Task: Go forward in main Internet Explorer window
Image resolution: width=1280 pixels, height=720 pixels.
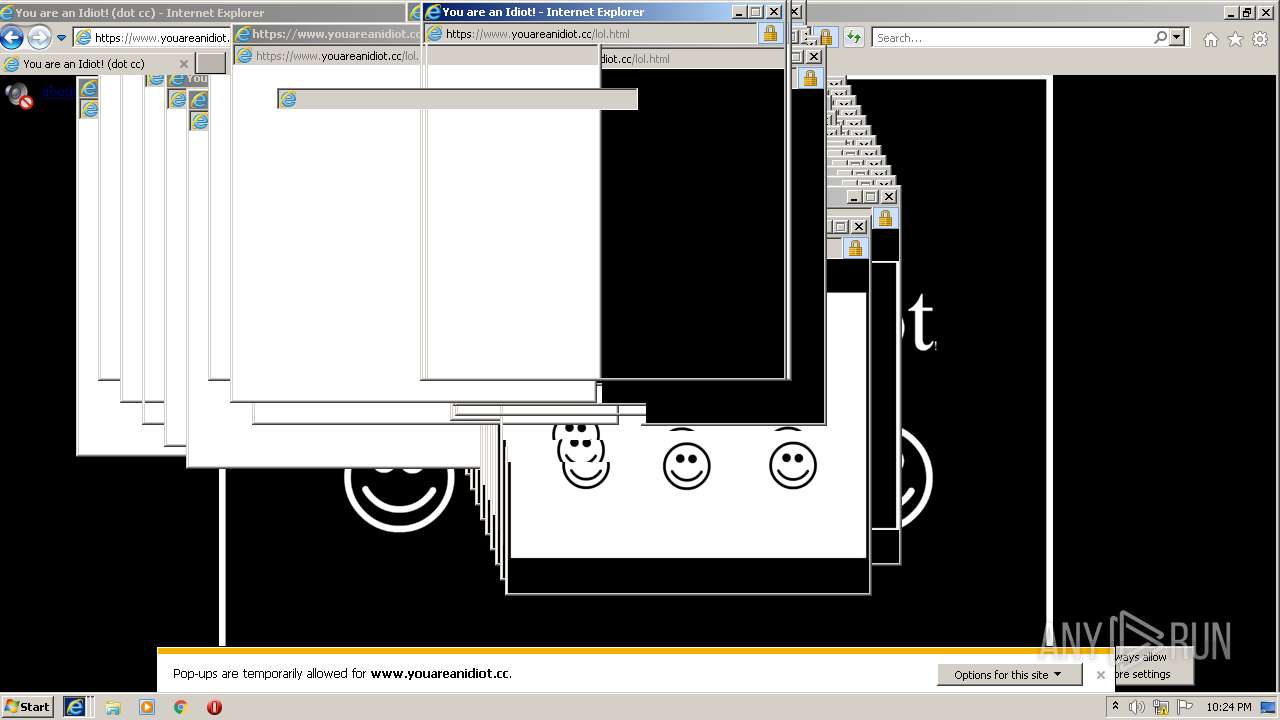Action: 39,38
